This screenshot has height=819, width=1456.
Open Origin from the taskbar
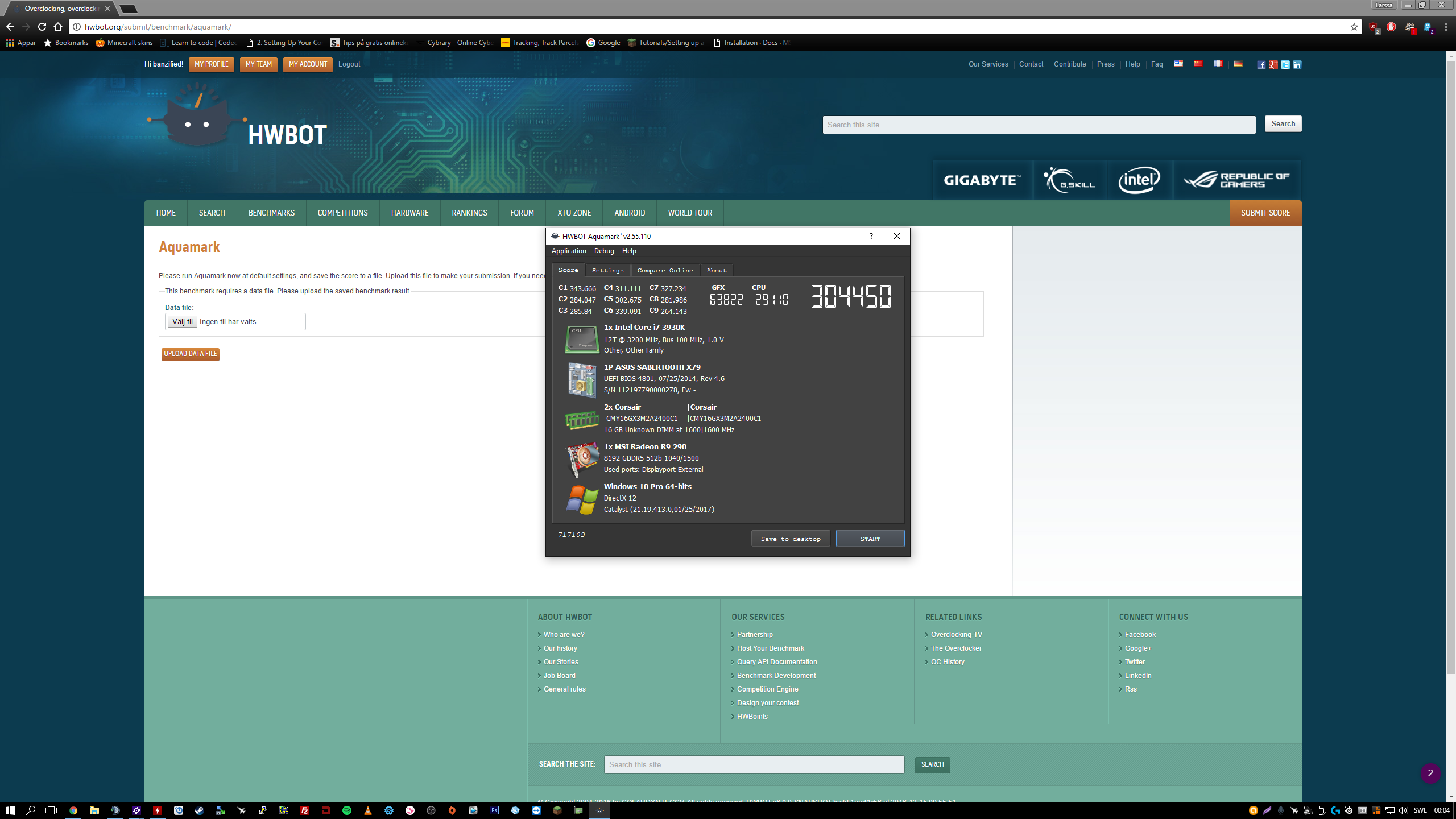(x=452, y=810)
